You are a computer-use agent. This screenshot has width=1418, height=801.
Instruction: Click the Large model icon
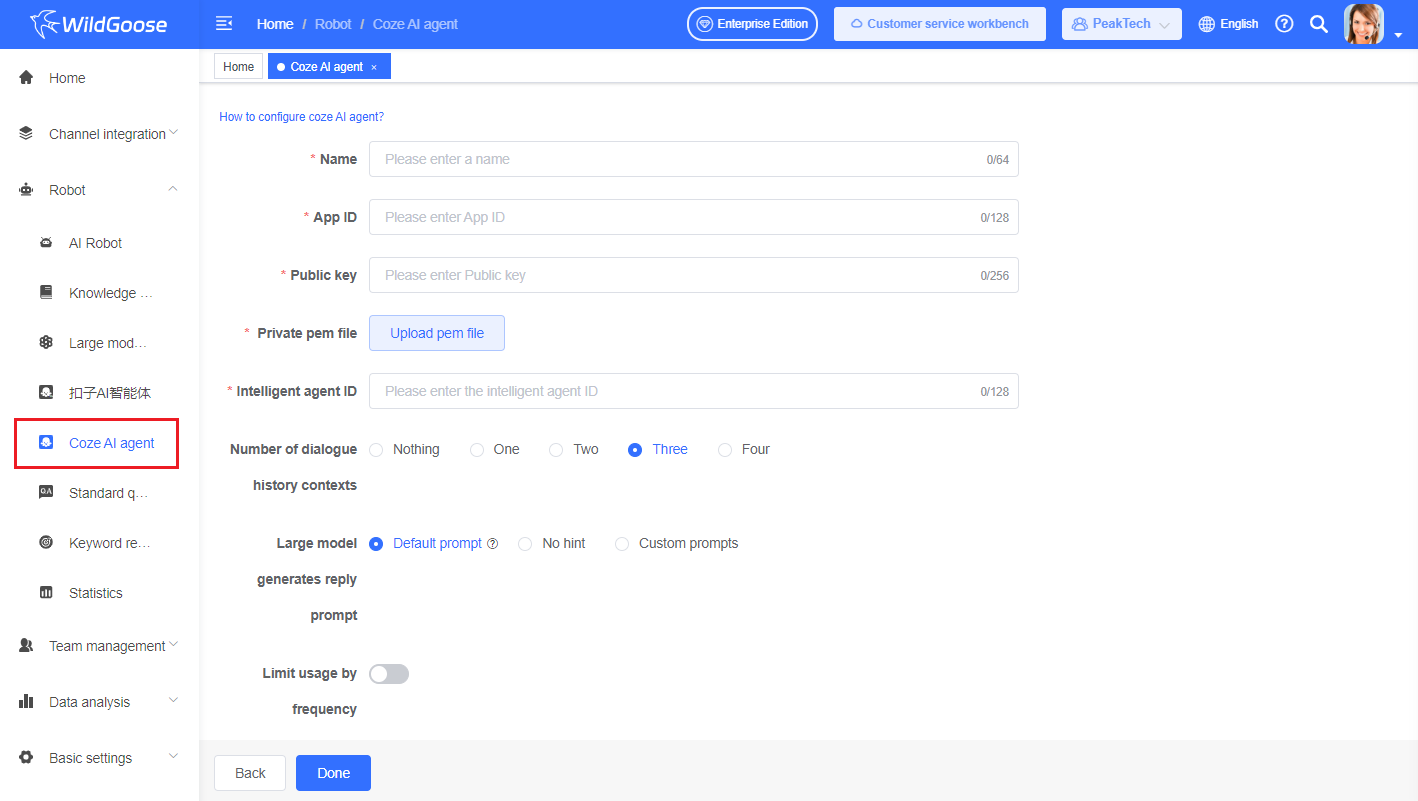coord(46,343)
